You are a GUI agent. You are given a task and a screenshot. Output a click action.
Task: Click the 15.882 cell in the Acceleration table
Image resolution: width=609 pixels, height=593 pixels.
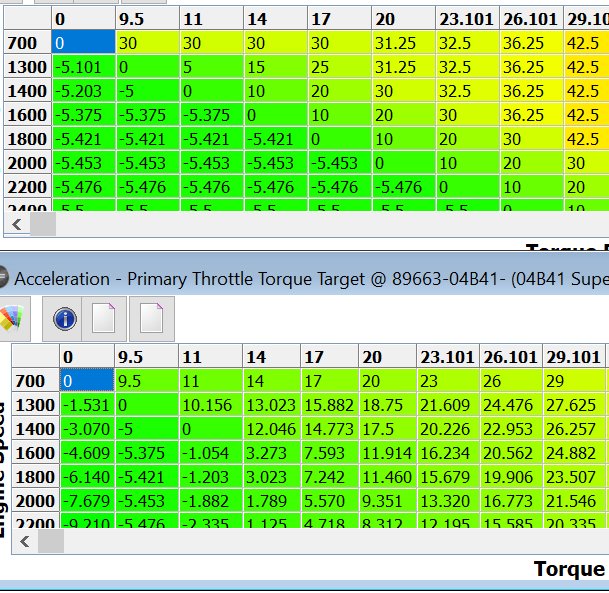click(329, 405)
